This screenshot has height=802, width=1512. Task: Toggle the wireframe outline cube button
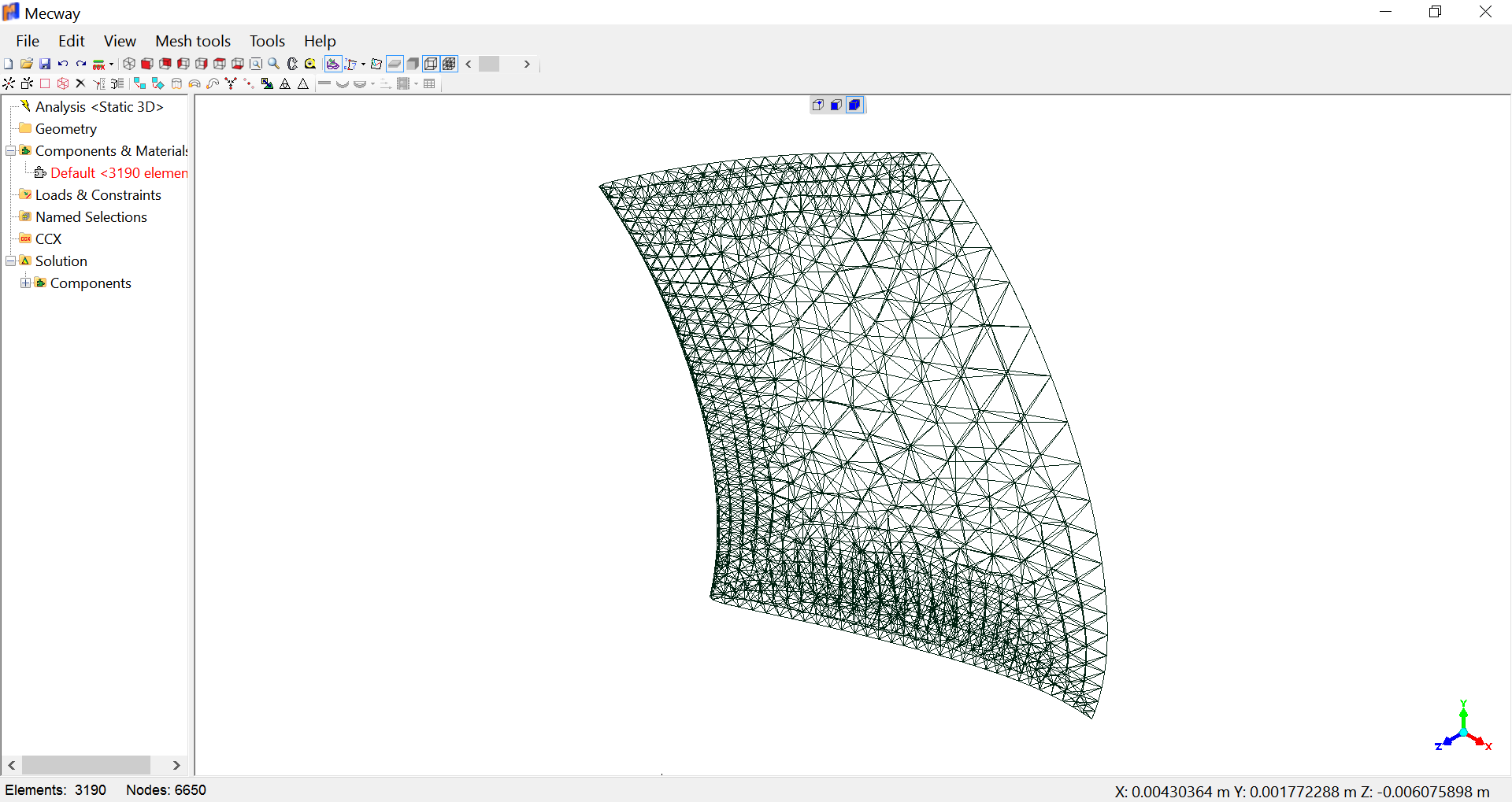[431, 64]
